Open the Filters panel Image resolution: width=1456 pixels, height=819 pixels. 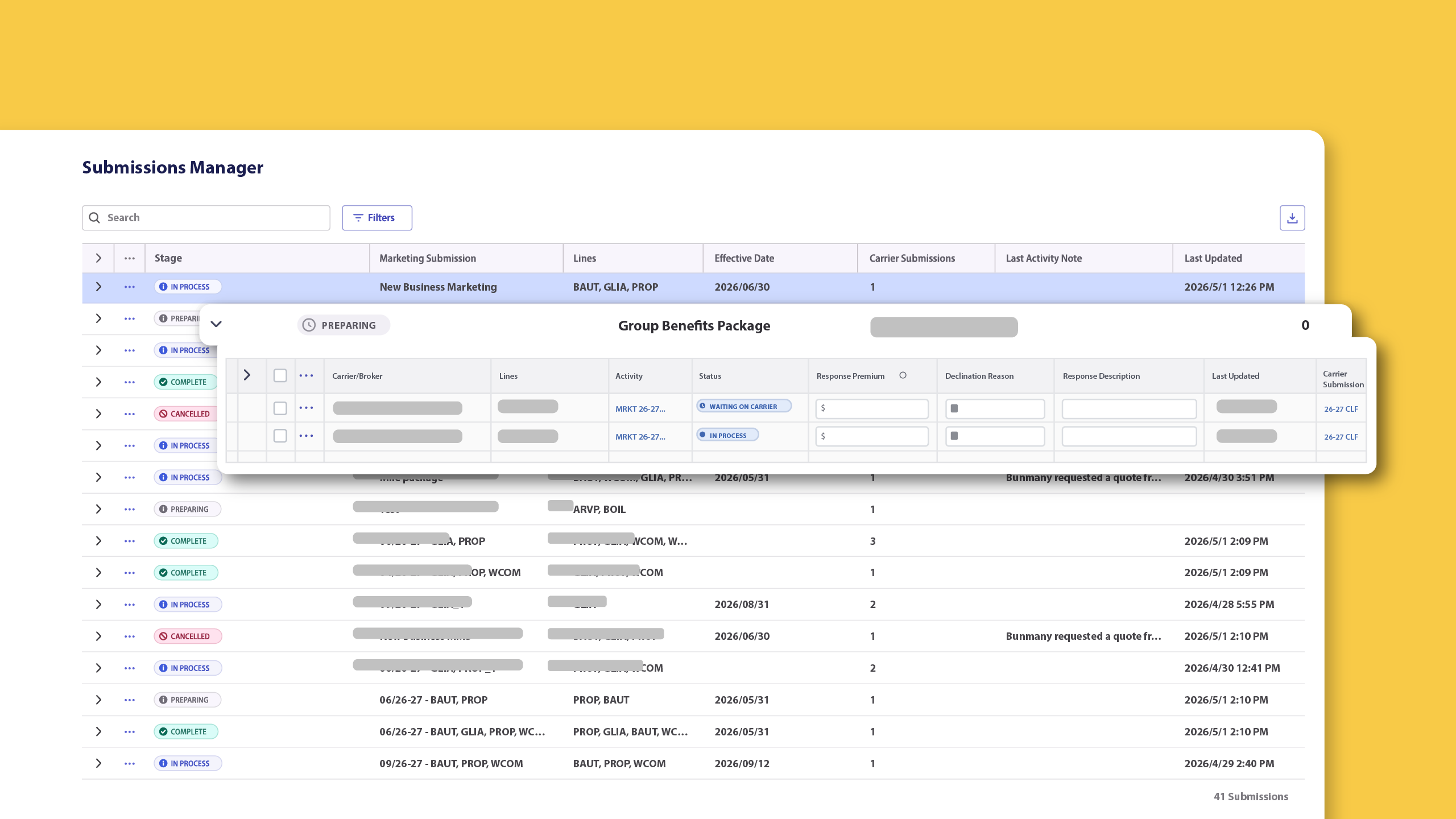pyautogui.click(x=377, y=218)
